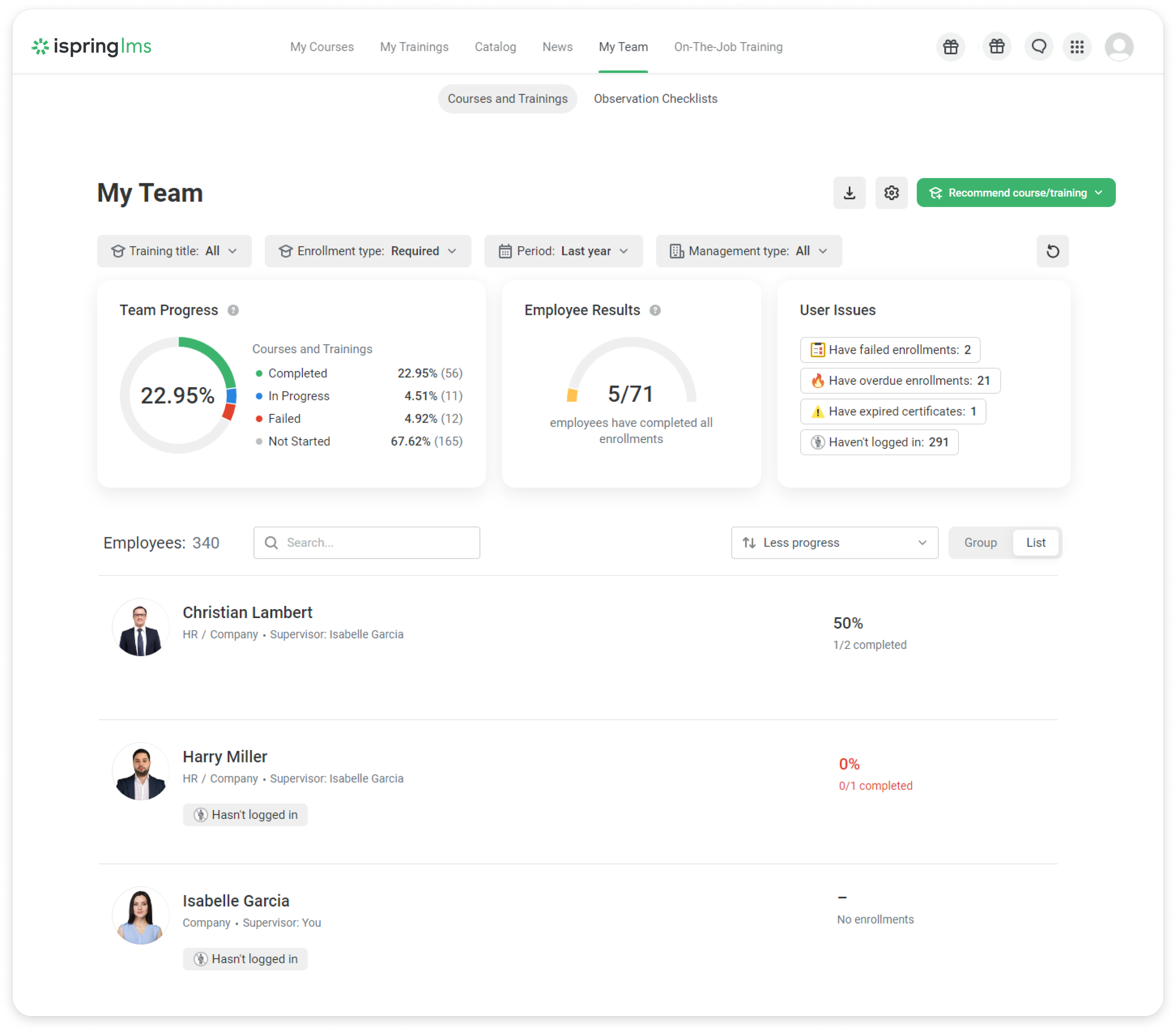1176x1032 pixels.
Task: Open the My Team settings gear
Action: pyautogui.click(x=891, y=193)
